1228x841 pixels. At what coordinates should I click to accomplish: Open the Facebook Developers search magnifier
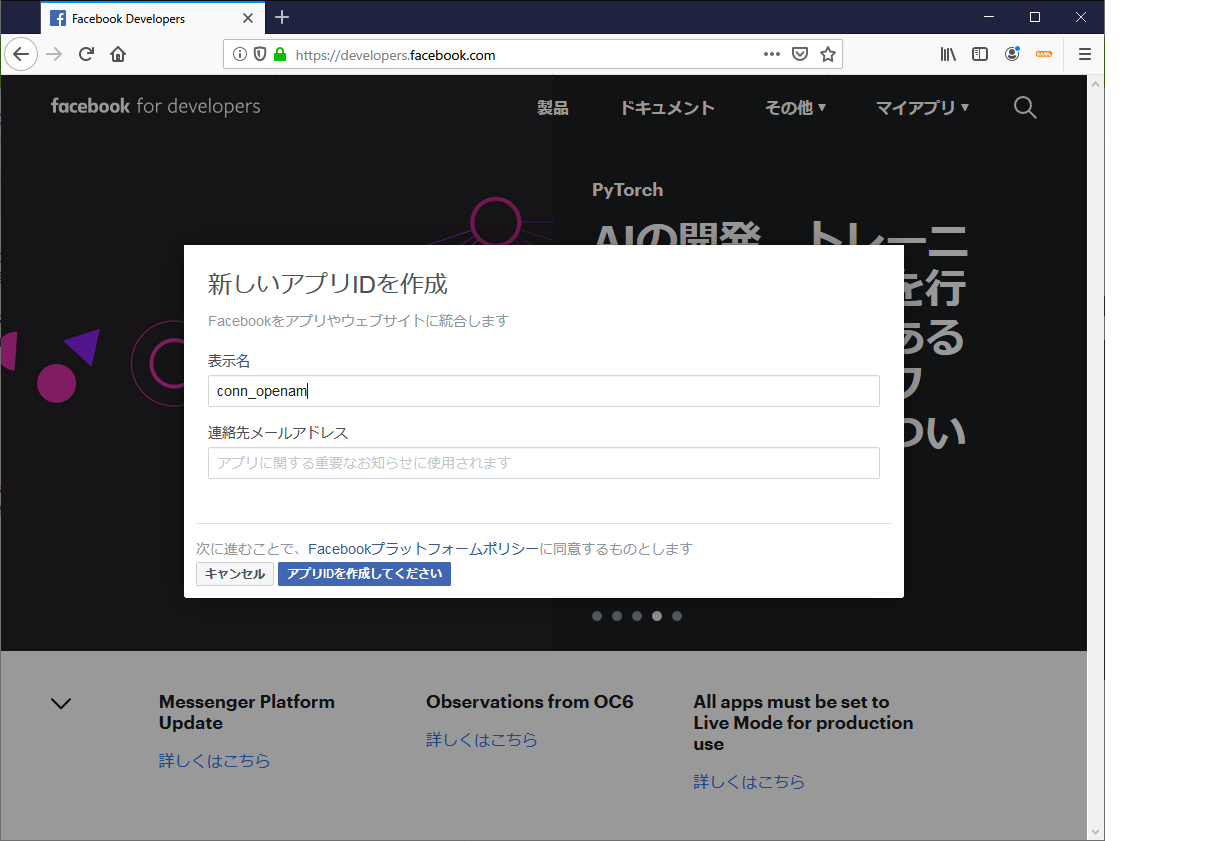click(x=1025, y=107)
